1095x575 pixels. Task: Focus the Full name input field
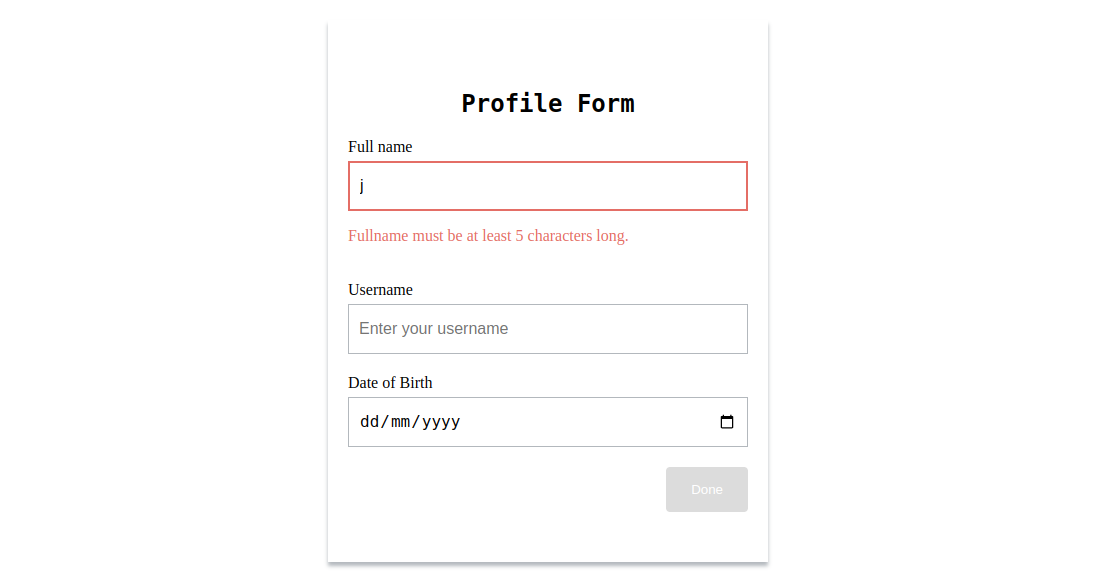548,186
